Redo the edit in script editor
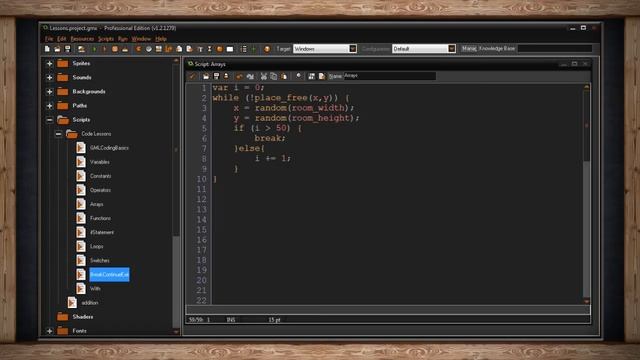 point(250,76)
